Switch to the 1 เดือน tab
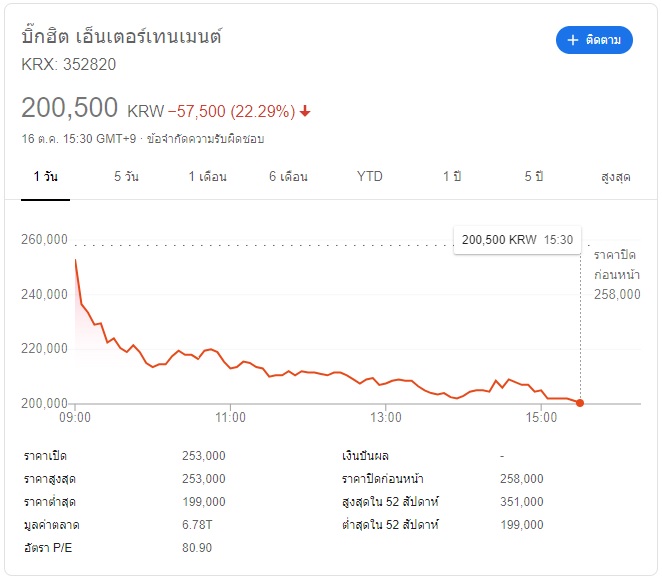Screen dimensions: 662x580 (x=207, y=176)
